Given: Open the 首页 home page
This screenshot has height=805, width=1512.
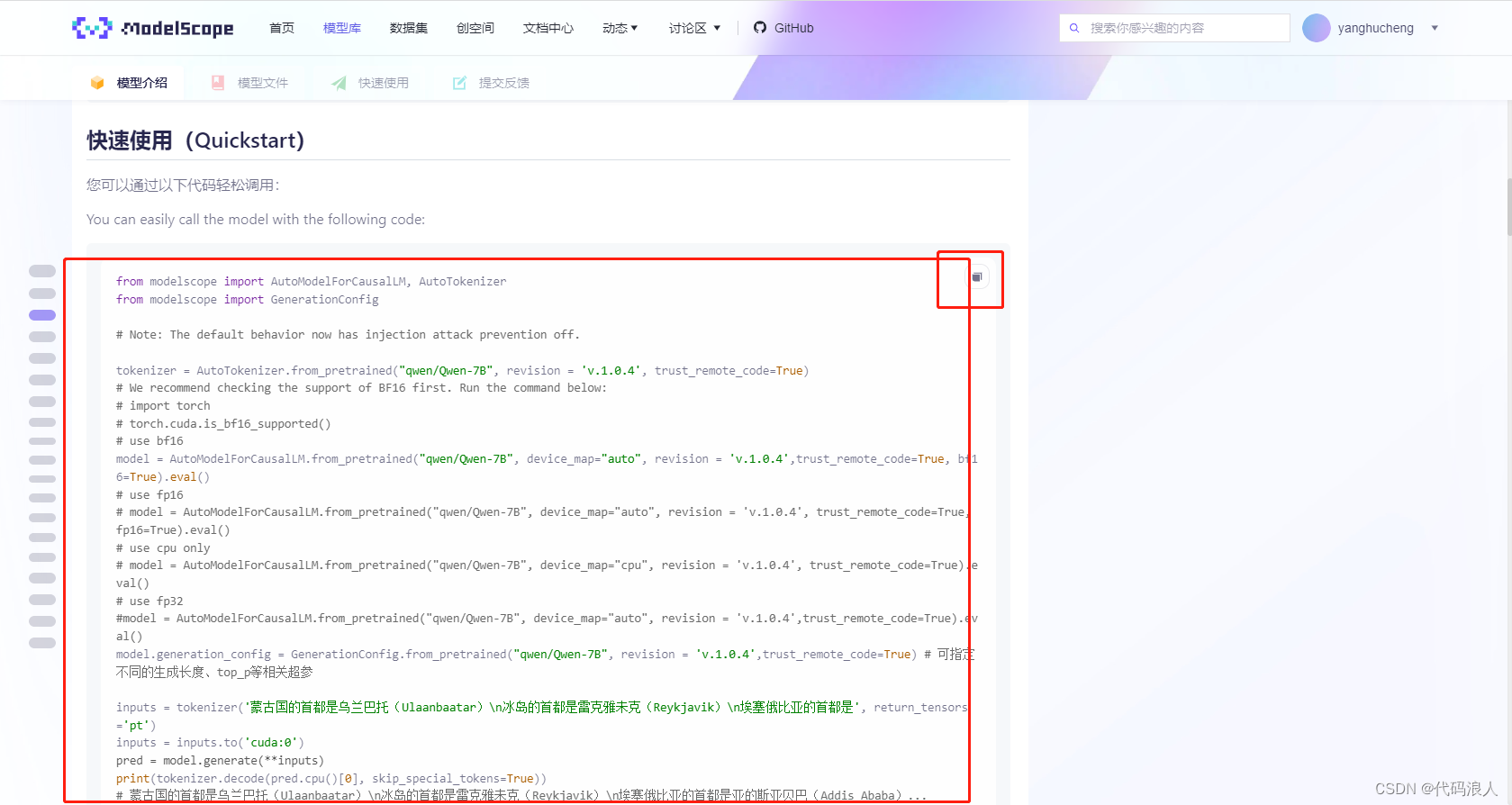Looking at the screenshot, I should coord(282,28).
